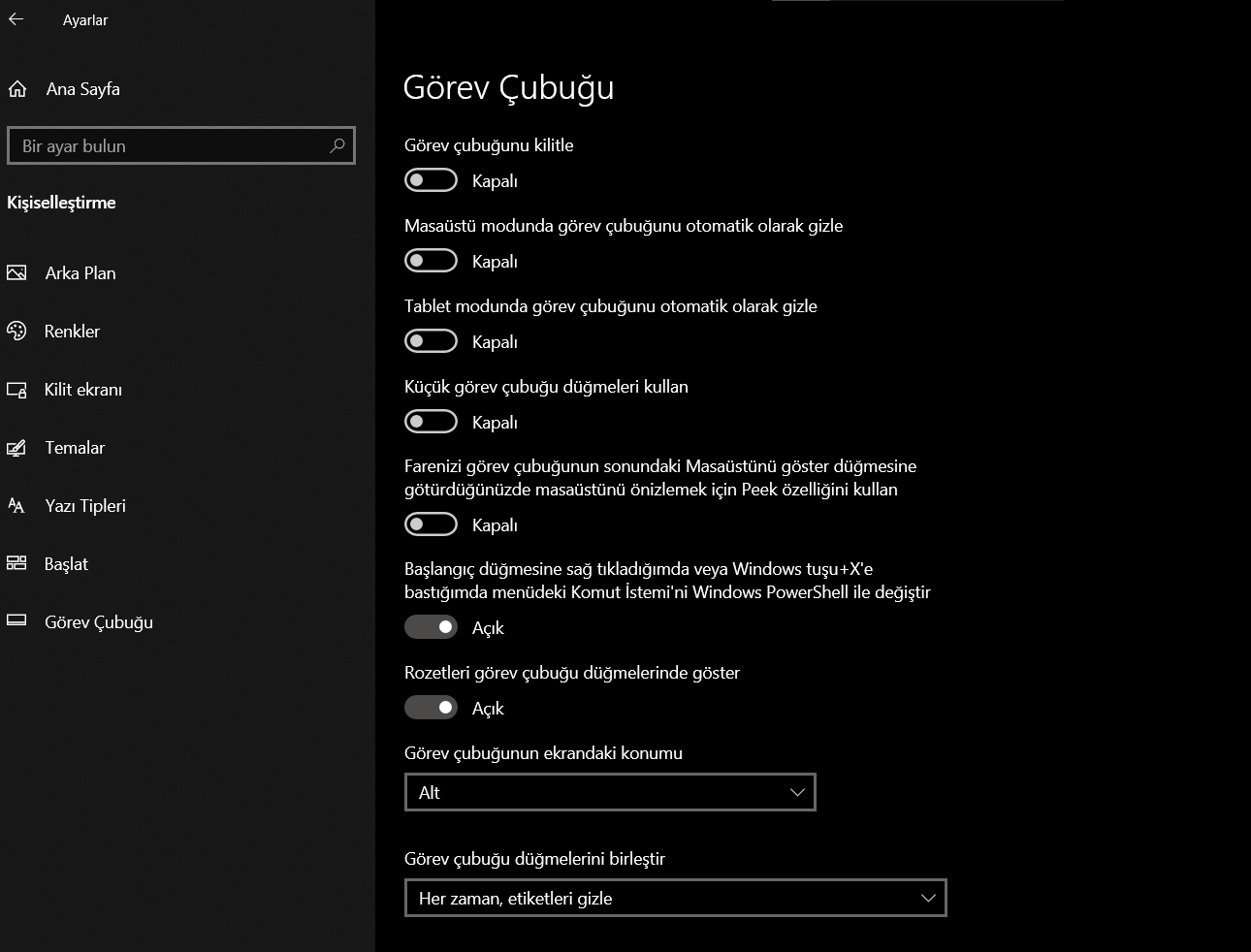Click the search magnifier icon

tap(337, 145)
